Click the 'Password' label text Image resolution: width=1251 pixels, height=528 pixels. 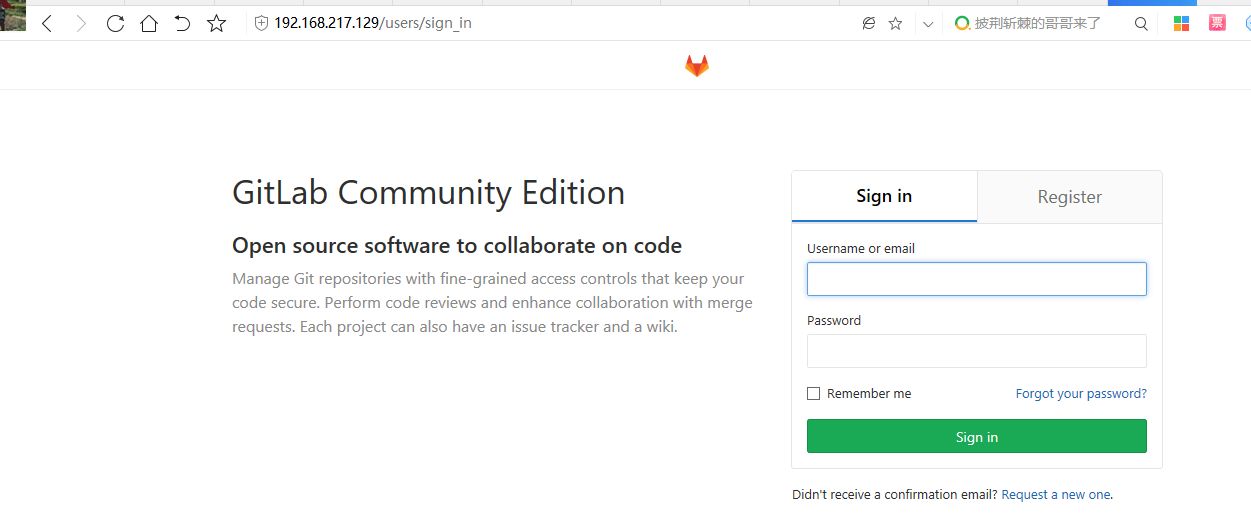point(834,321)
